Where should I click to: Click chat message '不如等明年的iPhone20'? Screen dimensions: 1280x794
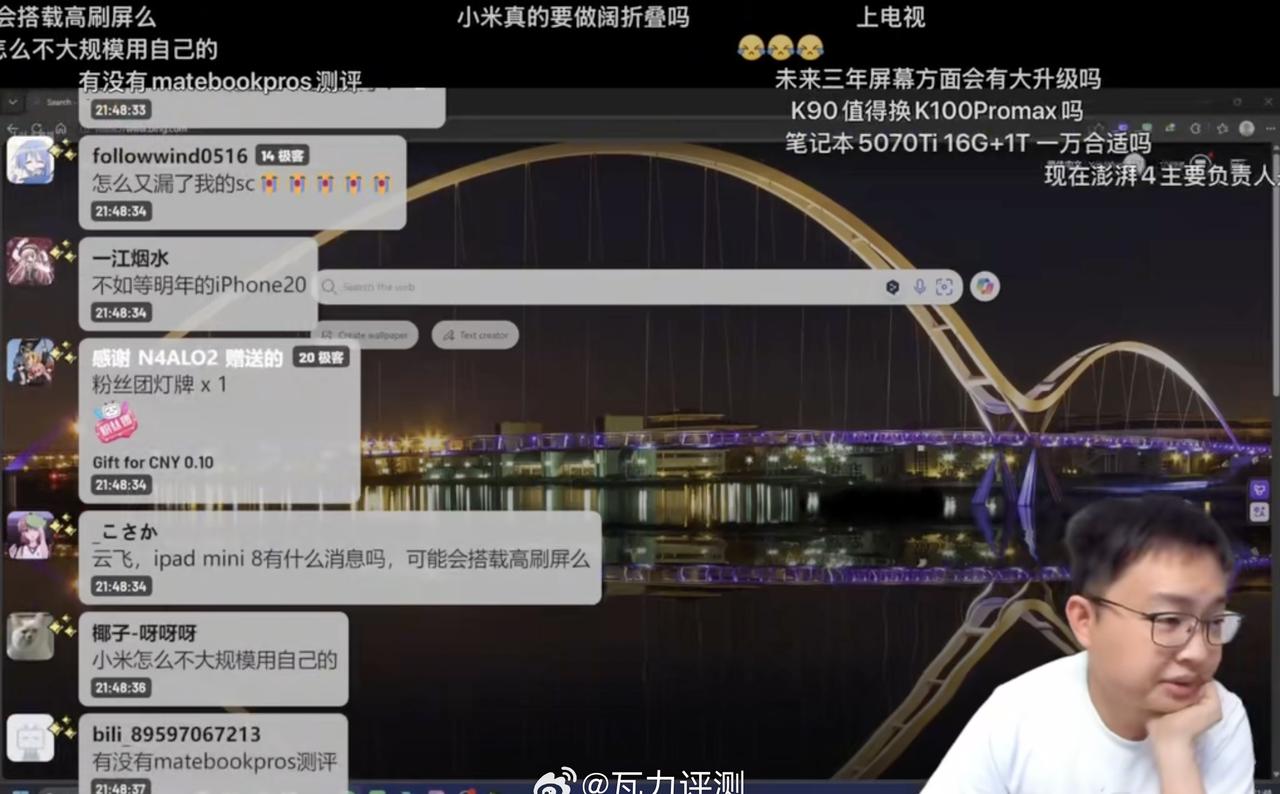point(199,285)
